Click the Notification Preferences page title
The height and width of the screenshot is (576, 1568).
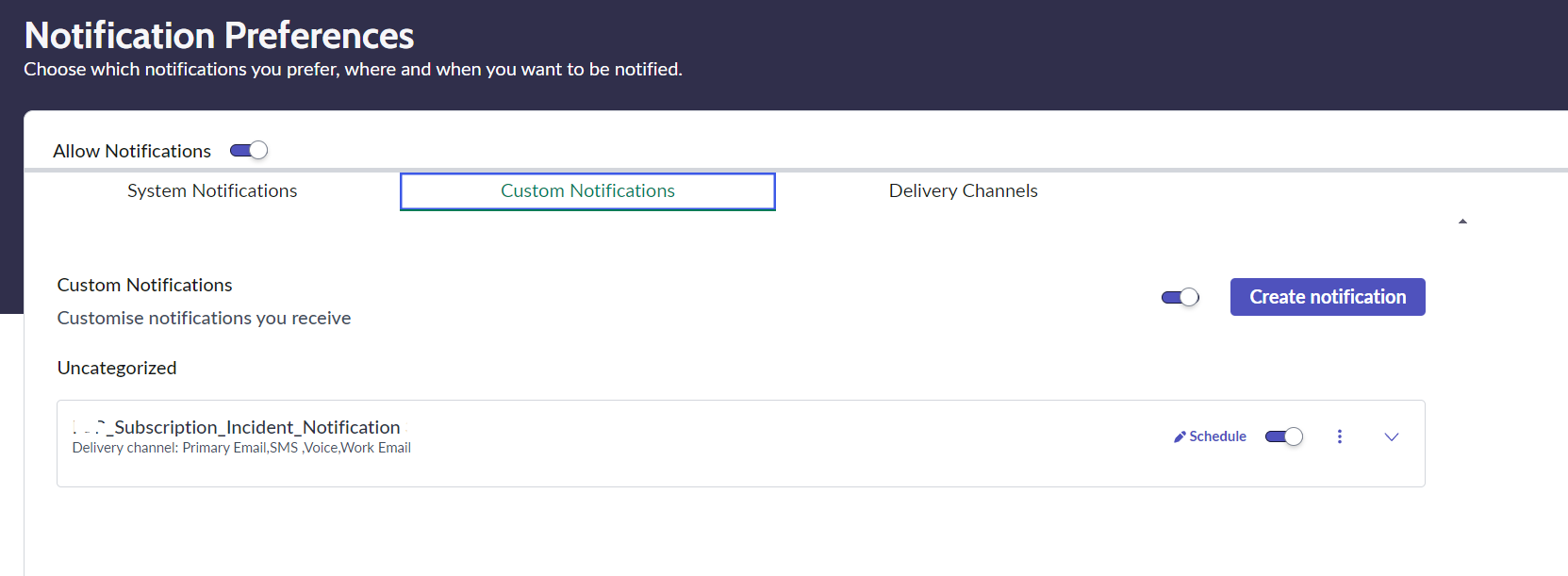tap(219, 36)
